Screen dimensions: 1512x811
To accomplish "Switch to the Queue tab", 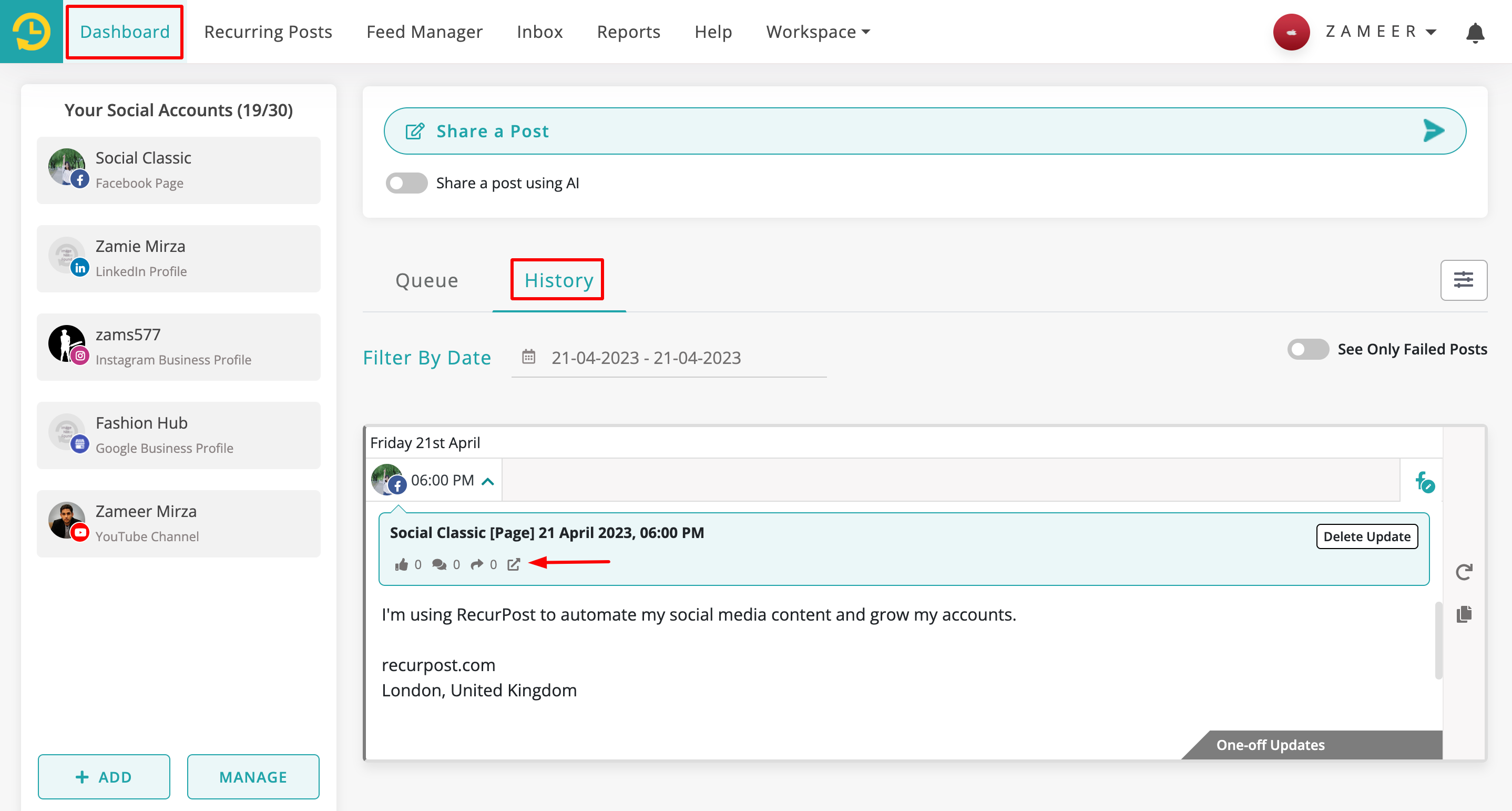I will [427, 281].
